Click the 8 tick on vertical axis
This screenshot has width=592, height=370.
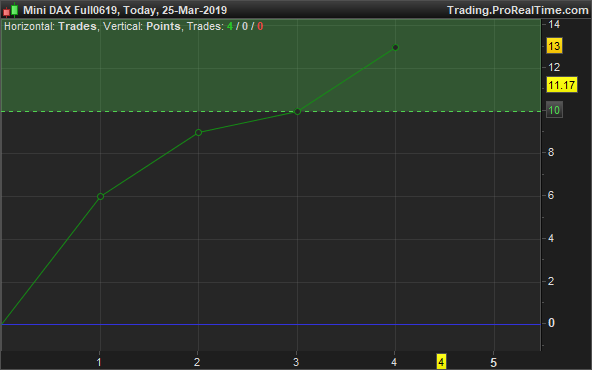click(551, 153)
